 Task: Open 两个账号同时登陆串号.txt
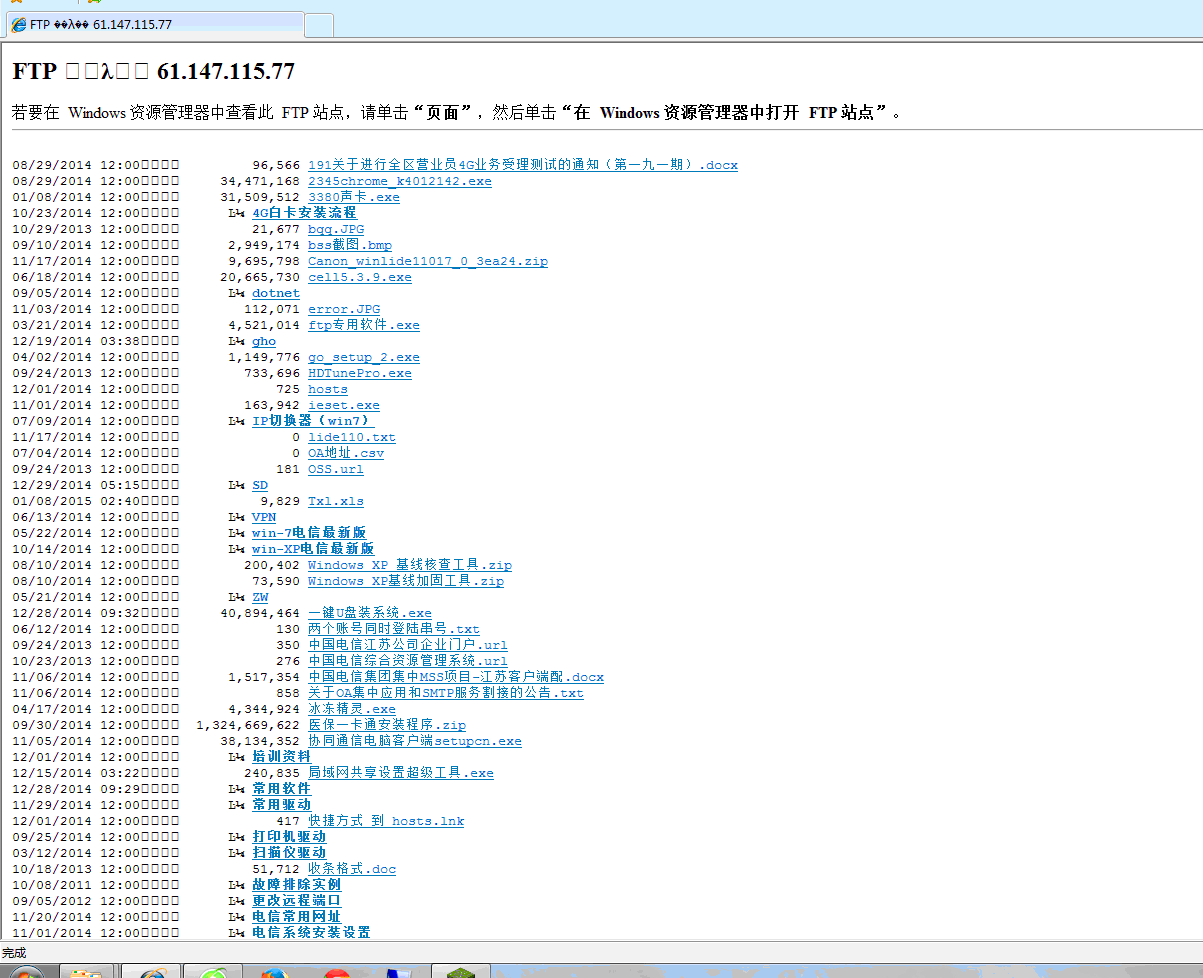pos(394,629)
